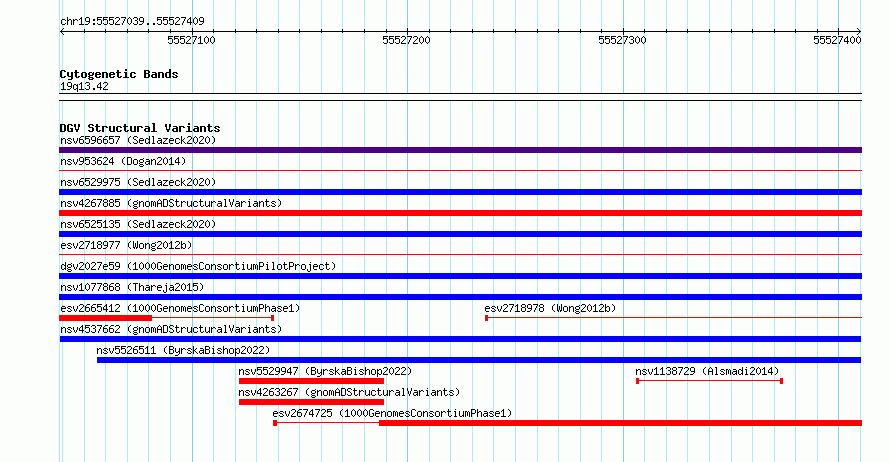
Task: Select the blue nsv6525135 variant bar
Action: (x=460, y=234)
